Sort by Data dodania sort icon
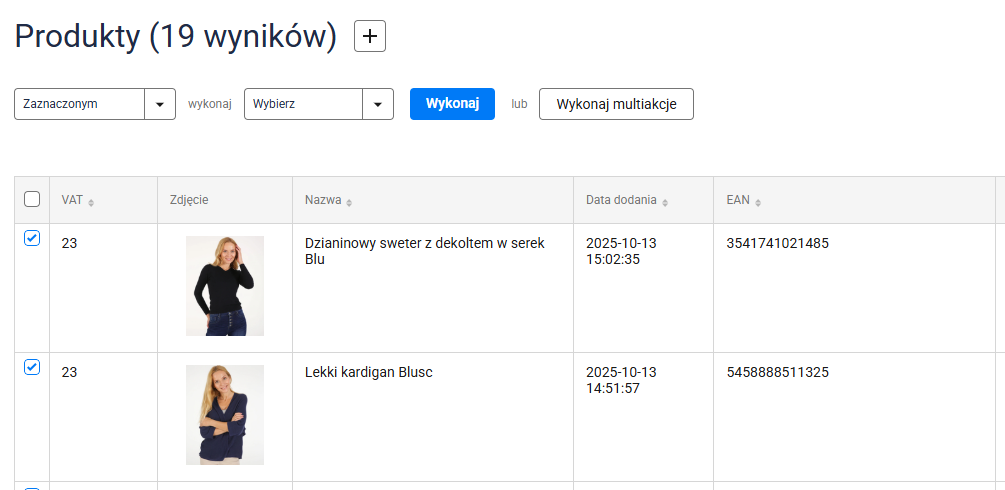1005x490 pixels. [665, 202]
